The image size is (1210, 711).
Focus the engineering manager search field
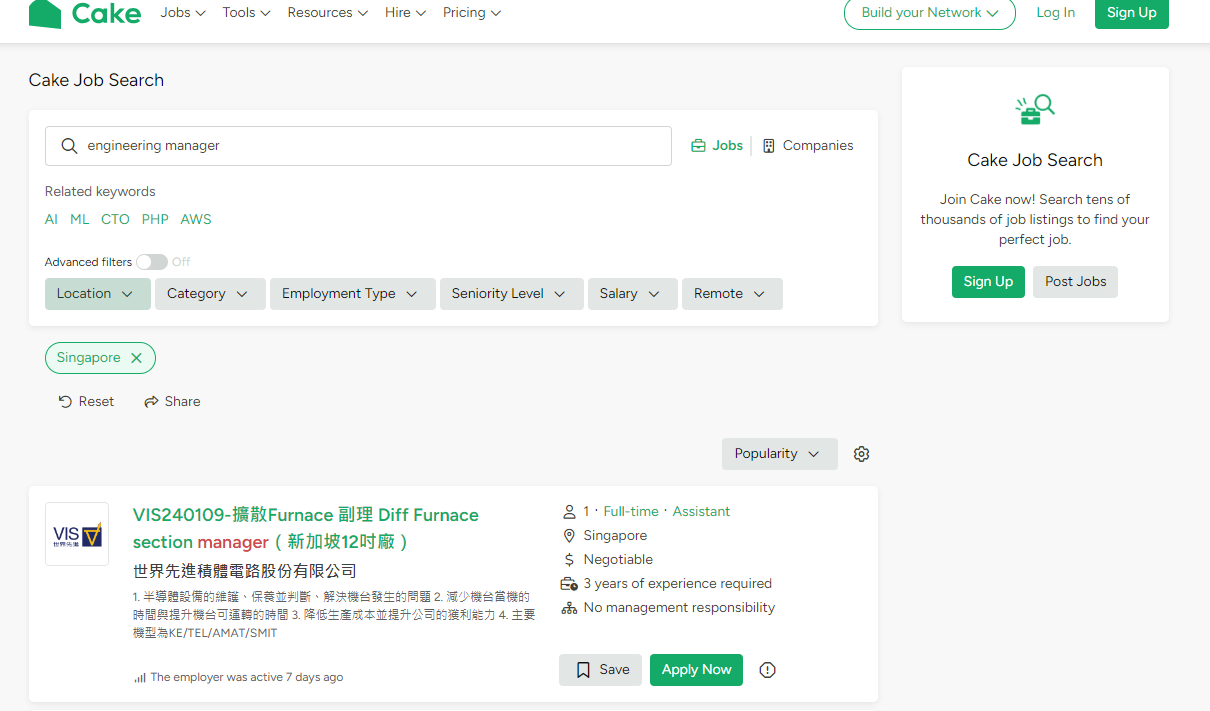click(358, 146)
